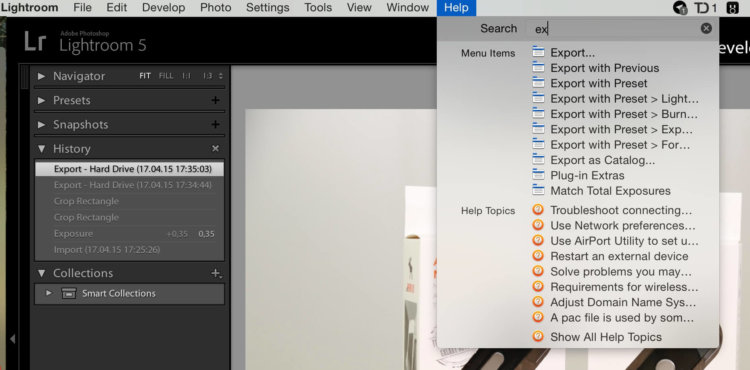
Task: Open the File menu
Action: [x=82, y=8]
